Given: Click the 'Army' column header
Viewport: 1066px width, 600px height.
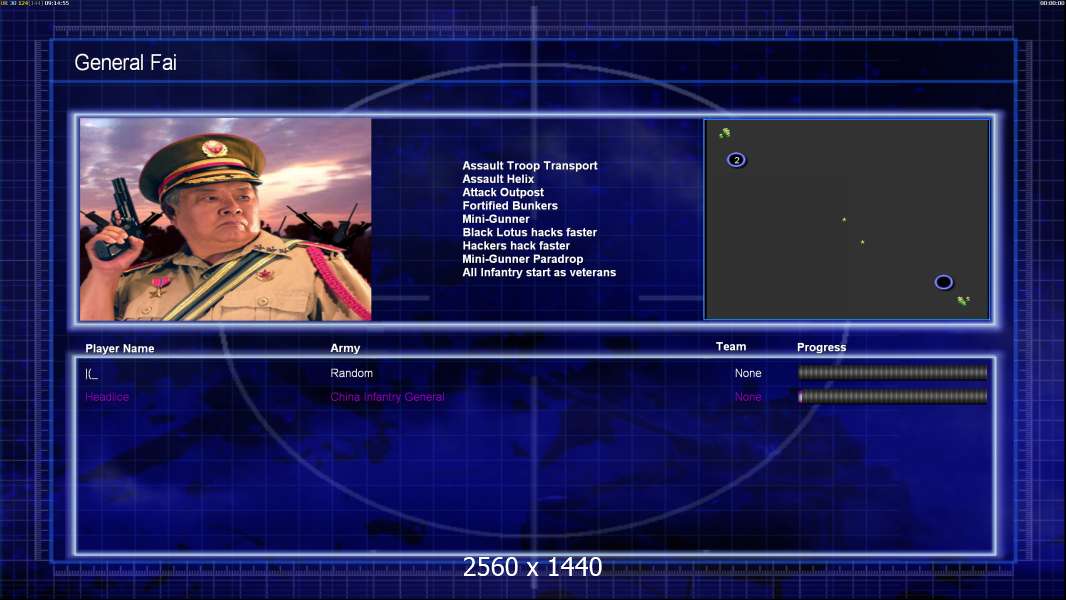Looking at the screenshot, I should (x=345, y=349).
